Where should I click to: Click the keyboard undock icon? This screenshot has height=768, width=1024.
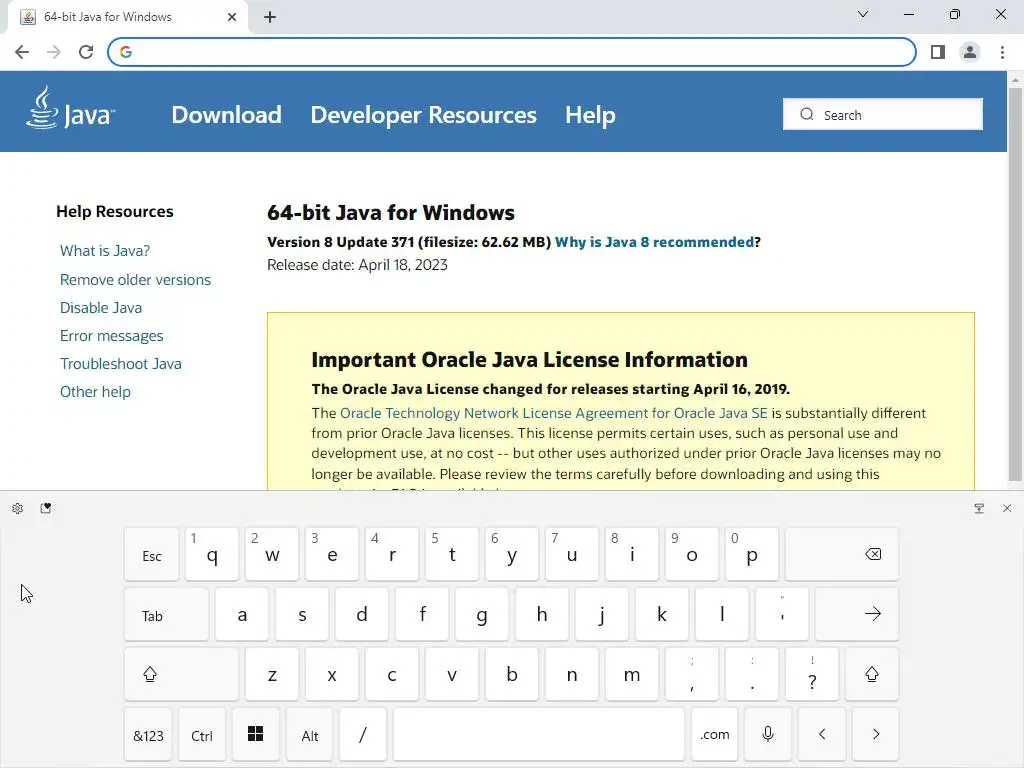tap(979, 508)
